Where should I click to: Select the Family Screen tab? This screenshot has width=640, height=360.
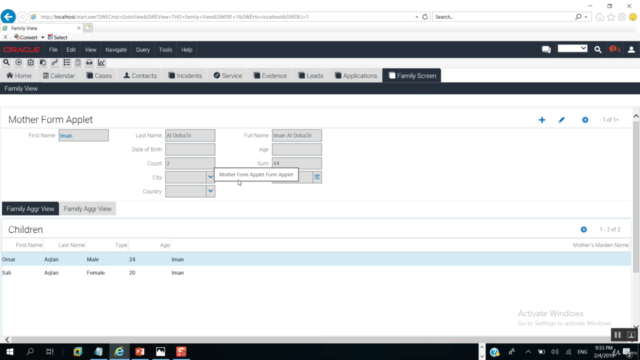click(411, 76)
